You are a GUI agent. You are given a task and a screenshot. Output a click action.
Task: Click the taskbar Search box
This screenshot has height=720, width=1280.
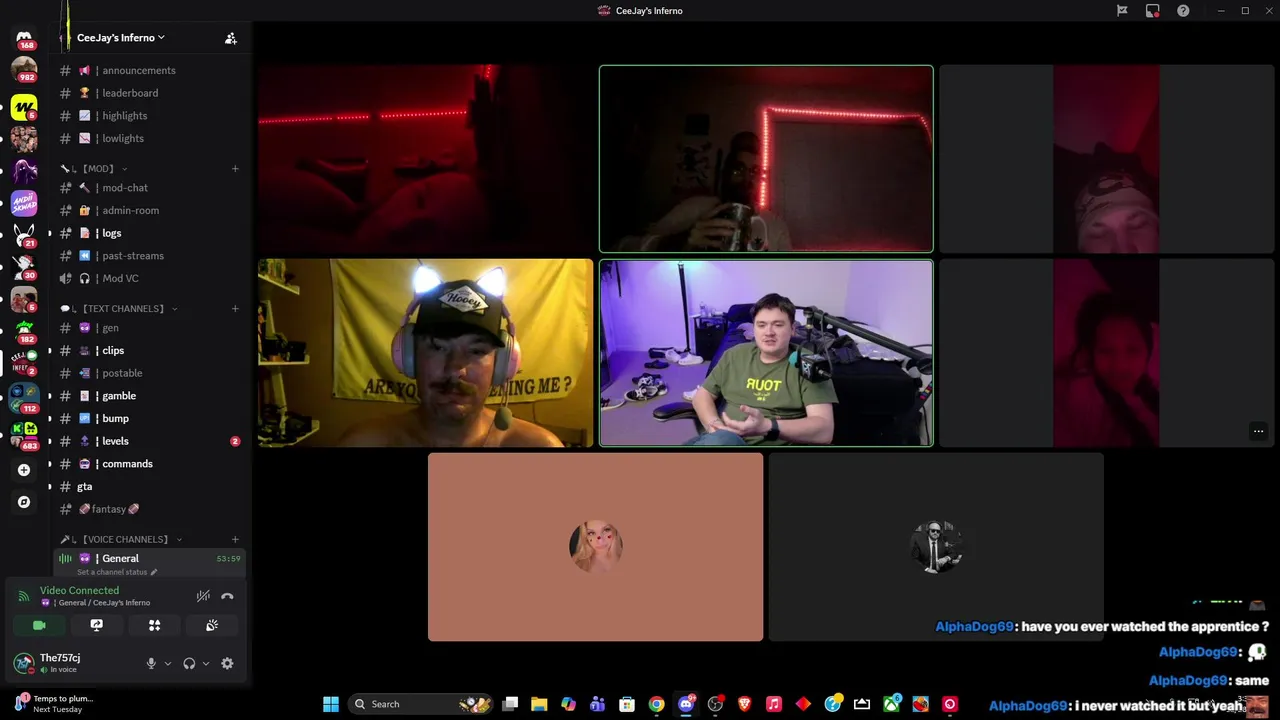421,704
